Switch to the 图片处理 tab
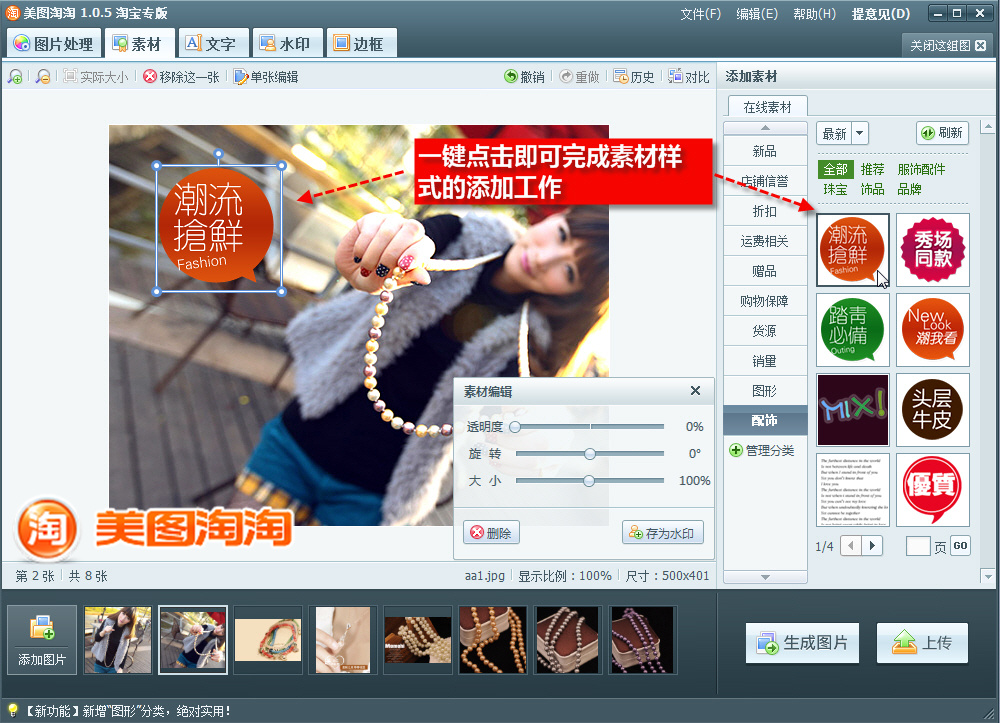Screen dimensions: 1000x723 click(x=54, y=43)
